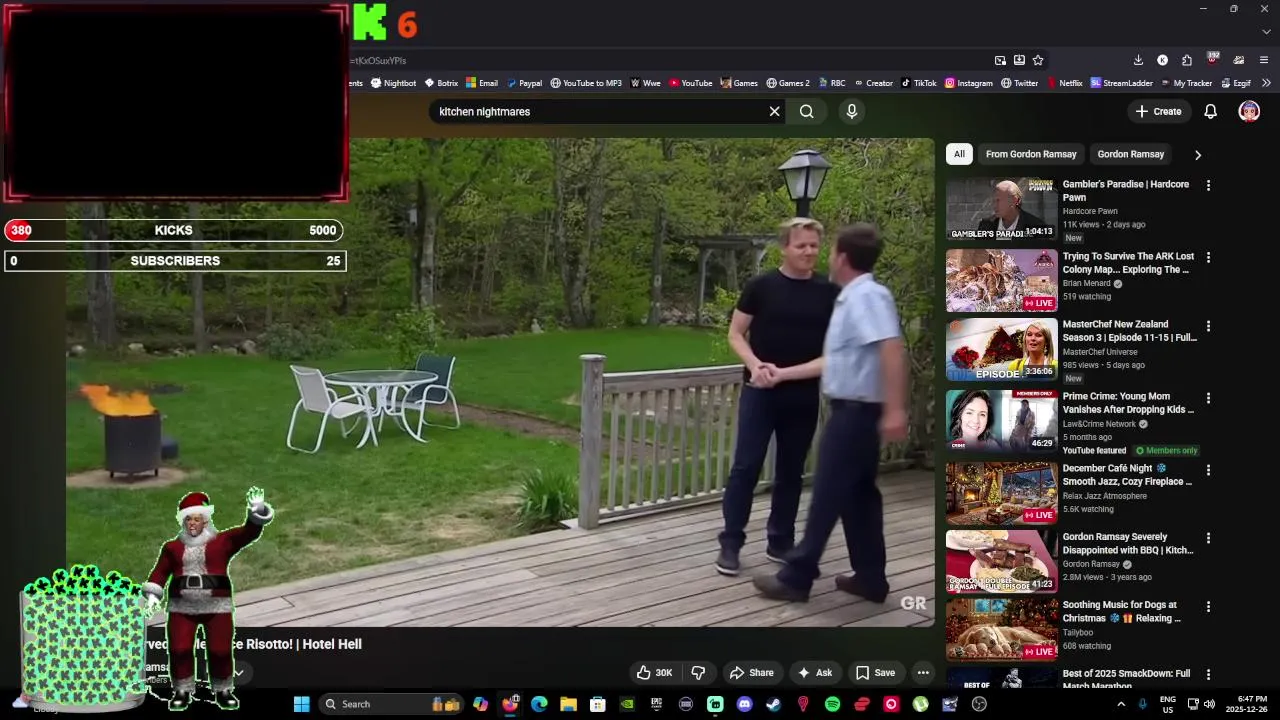Image resolution: width=1280 pixels, height=720 pixels.
Task: Open Copilot from taskbar
Action: [x=480, y=704]
